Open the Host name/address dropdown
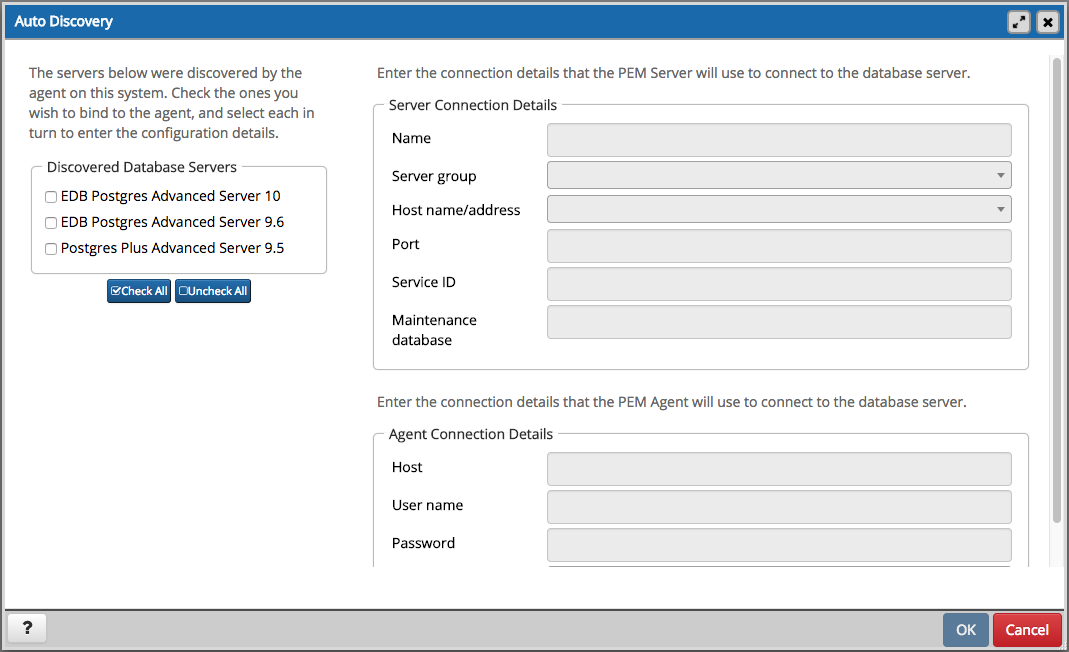The height and width of the screenshot is (652, 1069). pos(779,209)
